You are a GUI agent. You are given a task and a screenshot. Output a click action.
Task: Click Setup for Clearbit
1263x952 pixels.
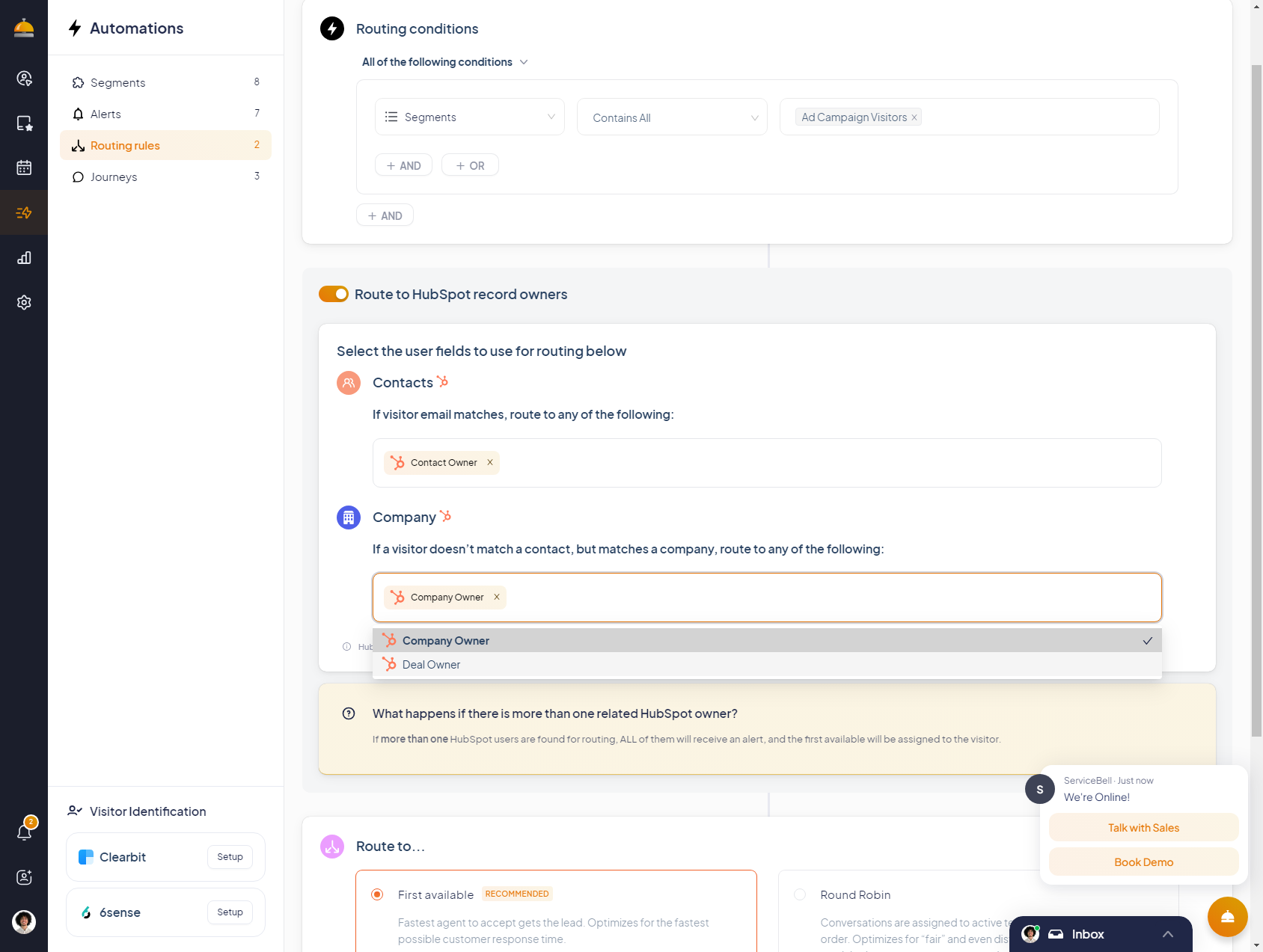click(230, 857)
